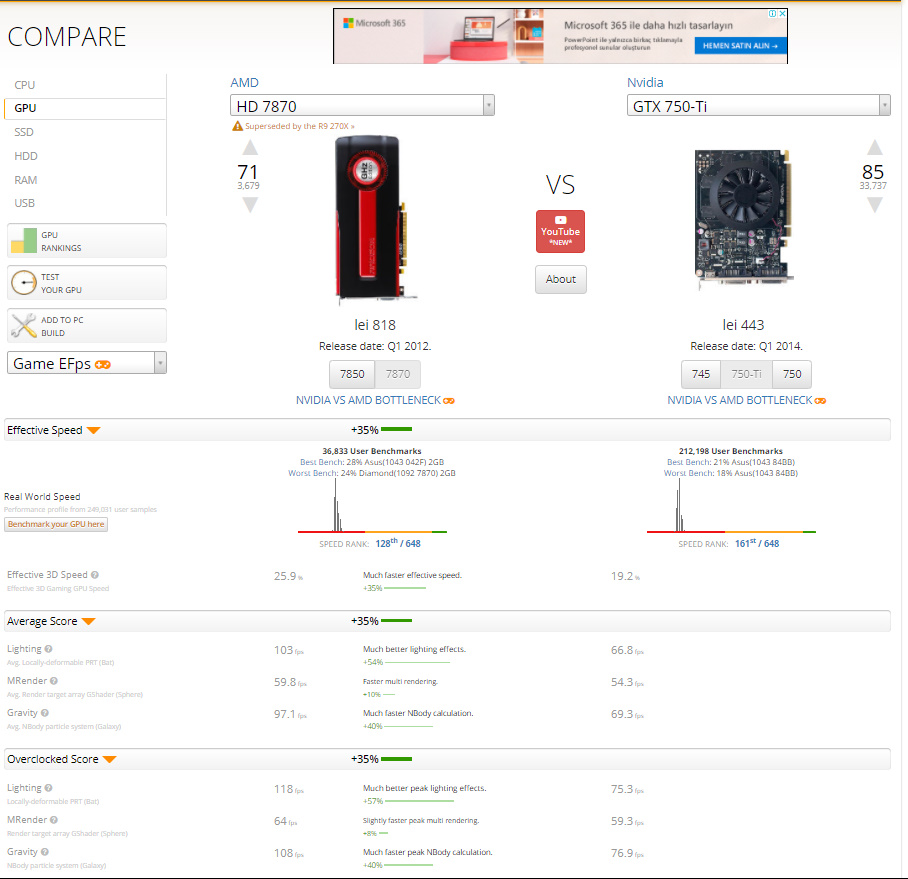
Task: Click the help icon next to Average Score MRender
Action: [x=54, y=681]
